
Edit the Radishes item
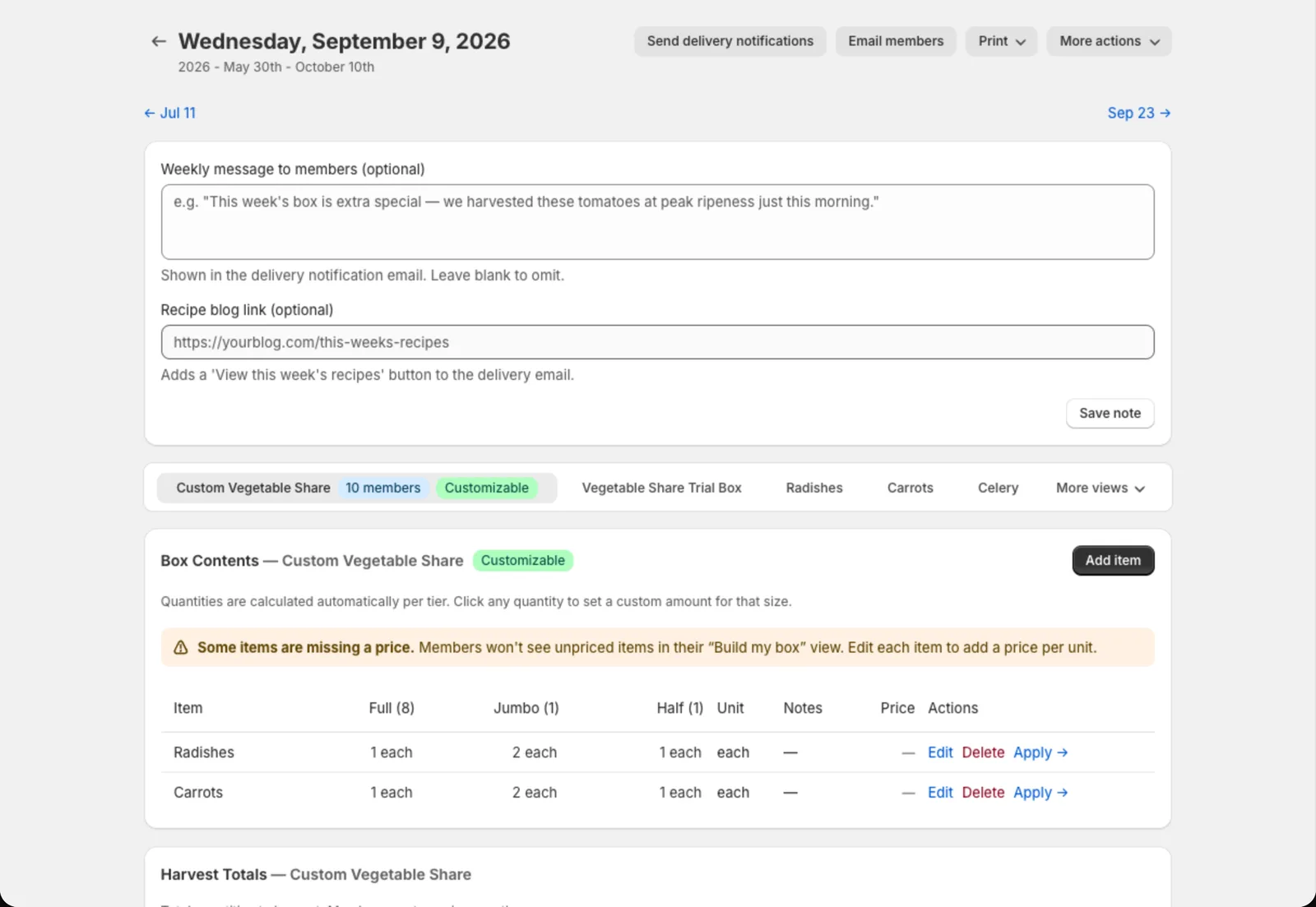click(x=940, y=752)
